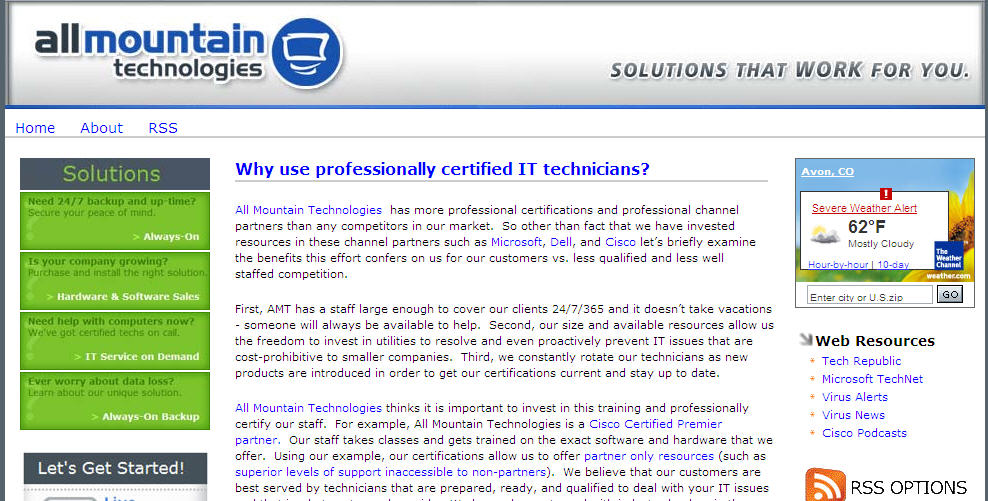Open the Tech Republic resource link
The image size is (988, 501).
click(861, 361)
